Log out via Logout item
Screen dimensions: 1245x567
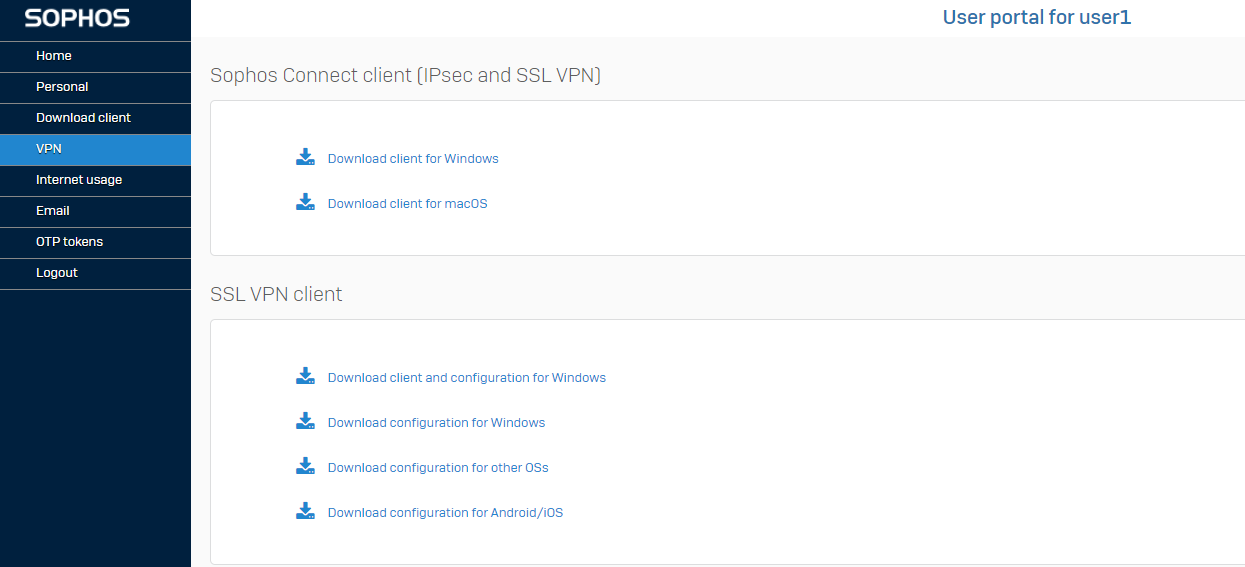coord(95,273)
